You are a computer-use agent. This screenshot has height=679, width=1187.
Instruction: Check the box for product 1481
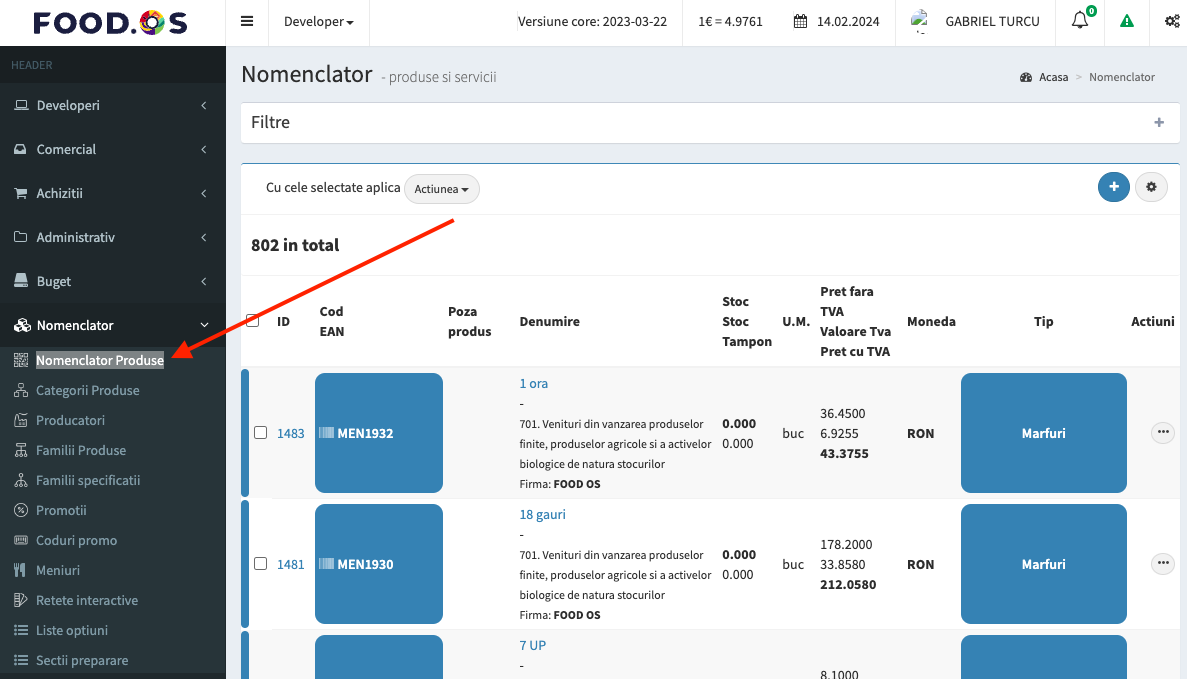point(260,563)
